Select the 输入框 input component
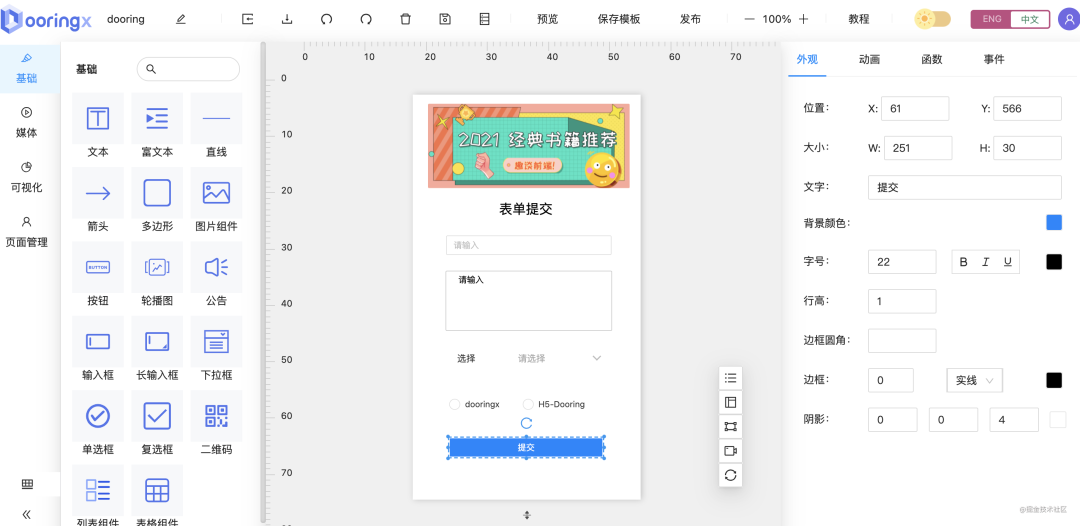1080x526 pixels. 98,350
